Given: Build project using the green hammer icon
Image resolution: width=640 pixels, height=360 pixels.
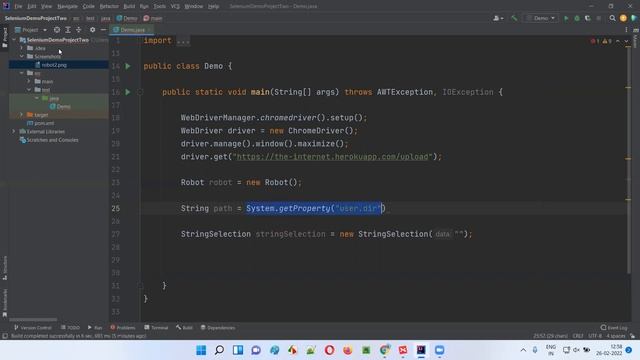Looking at the screenshot, I should point(514,18).
